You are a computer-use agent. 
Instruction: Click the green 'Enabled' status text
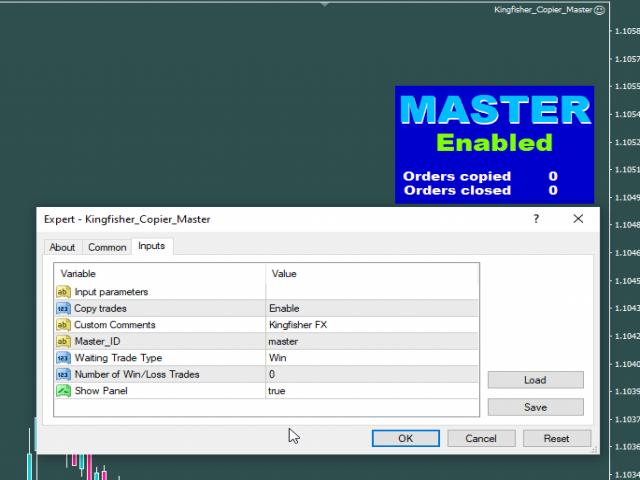[x=494, y=143]
